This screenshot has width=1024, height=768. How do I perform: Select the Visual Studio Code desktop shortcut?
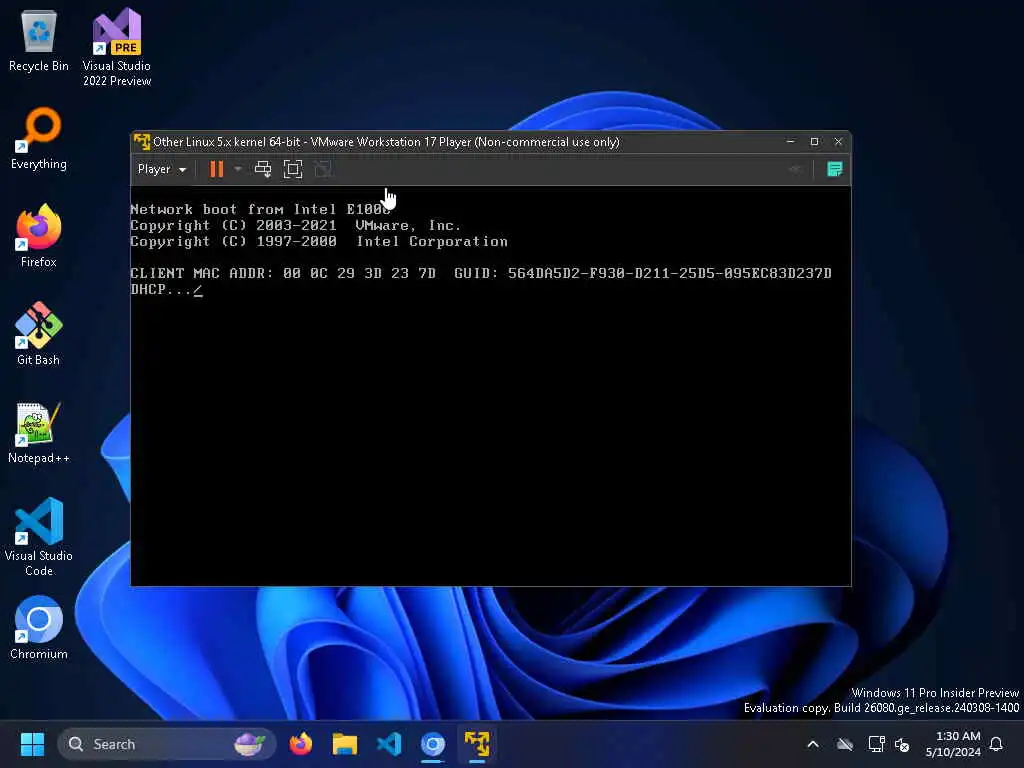(39, 537)
